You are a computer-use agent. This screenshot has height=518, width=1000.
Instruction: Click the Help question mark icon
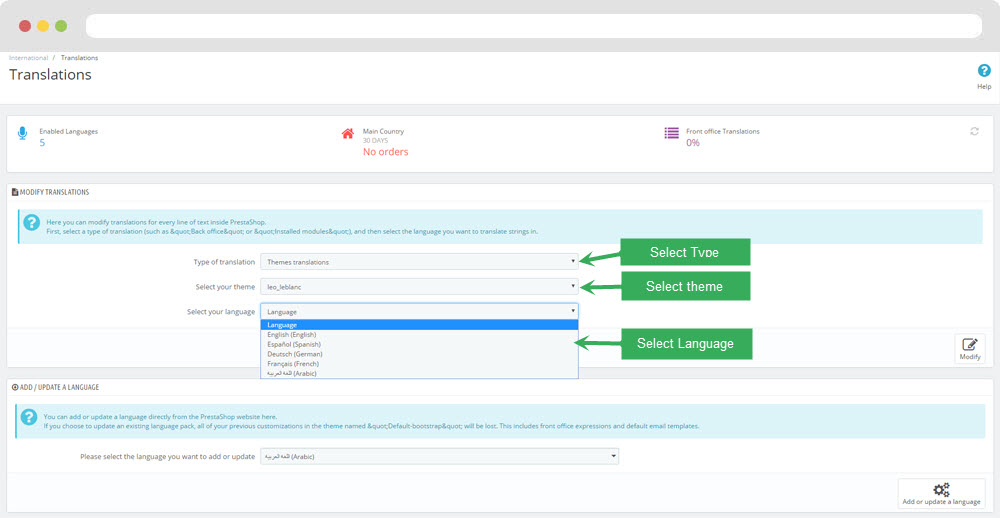(x=983, y=71)
